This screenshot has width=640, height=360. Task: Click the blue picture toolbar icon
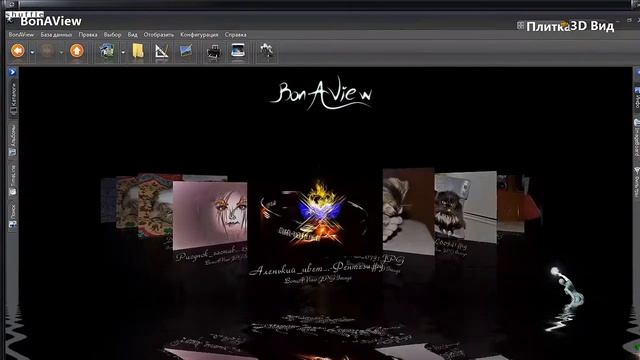pos(186,51)
